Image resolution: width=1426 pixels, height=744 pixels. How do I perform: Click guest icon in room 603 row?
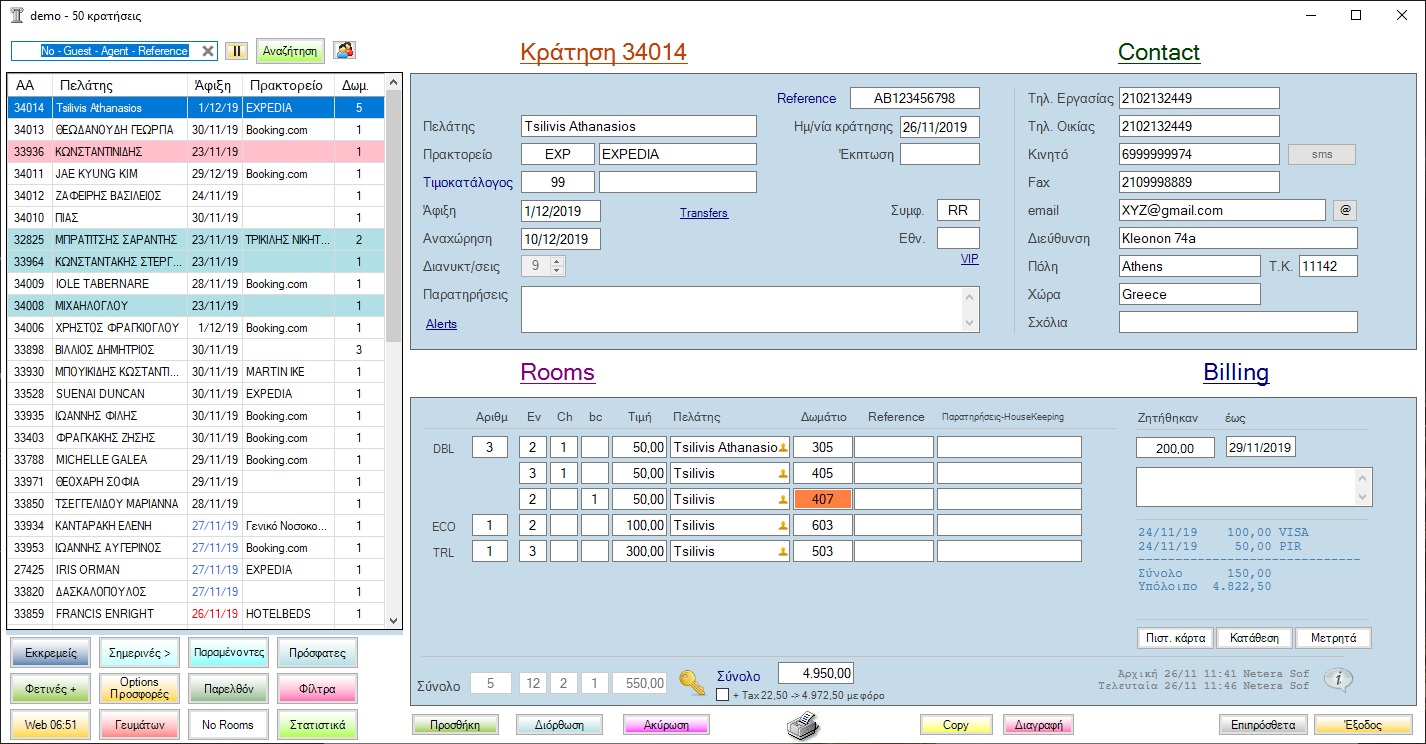tap(783, 526)
